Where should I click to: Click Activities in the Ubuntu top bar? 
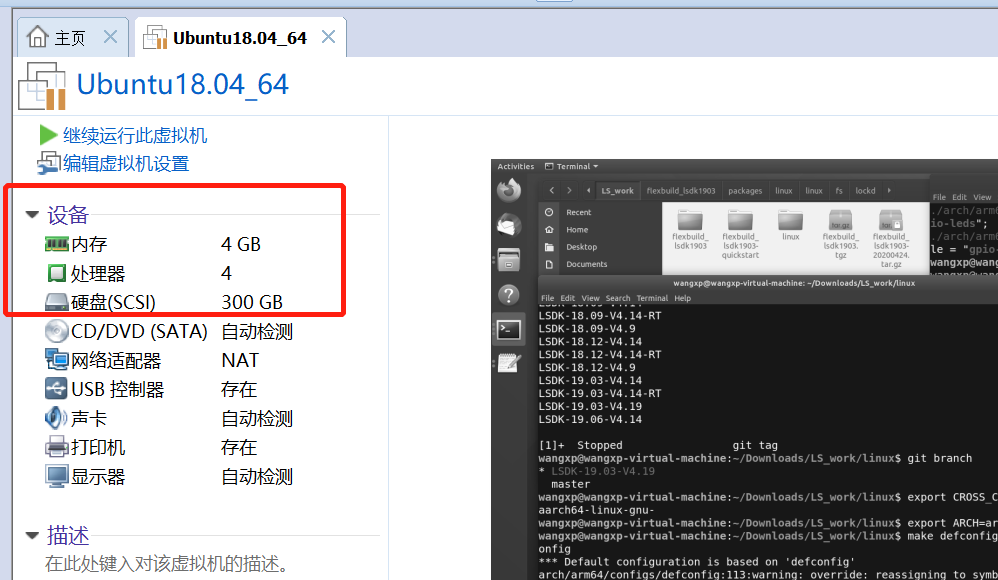point(517,166)
